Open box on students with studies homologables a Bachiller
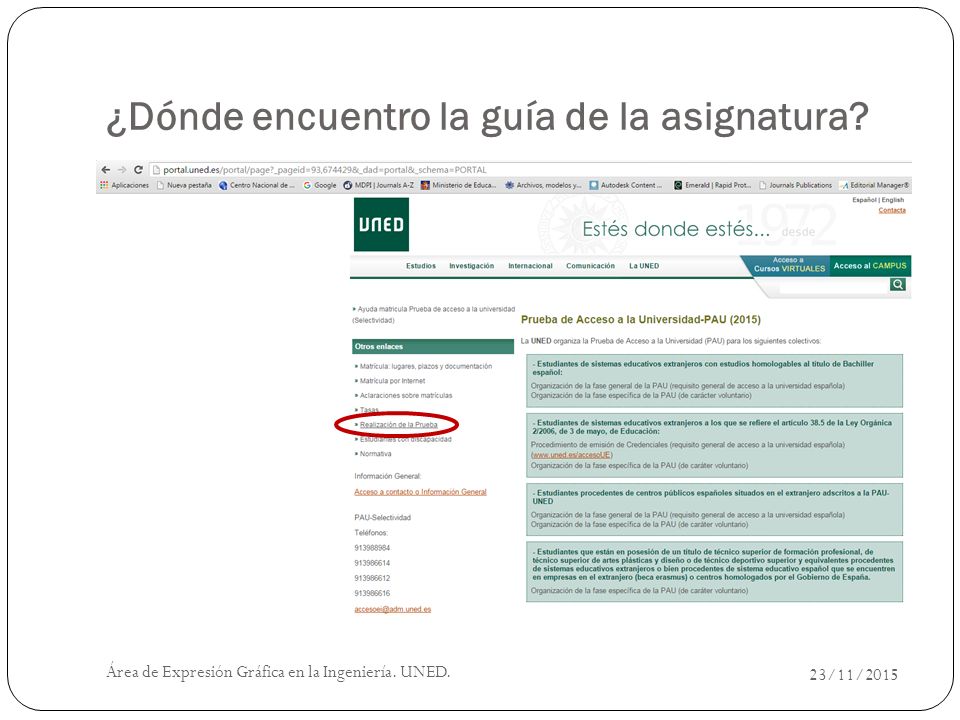Image resolution: width=960 pixels, height=720 pixels. (714, 380)
